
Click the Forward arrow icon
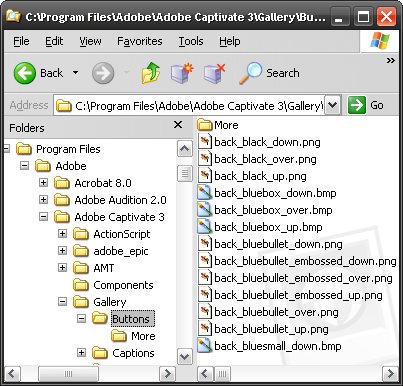pyautogui.click(x=103, y=73)
